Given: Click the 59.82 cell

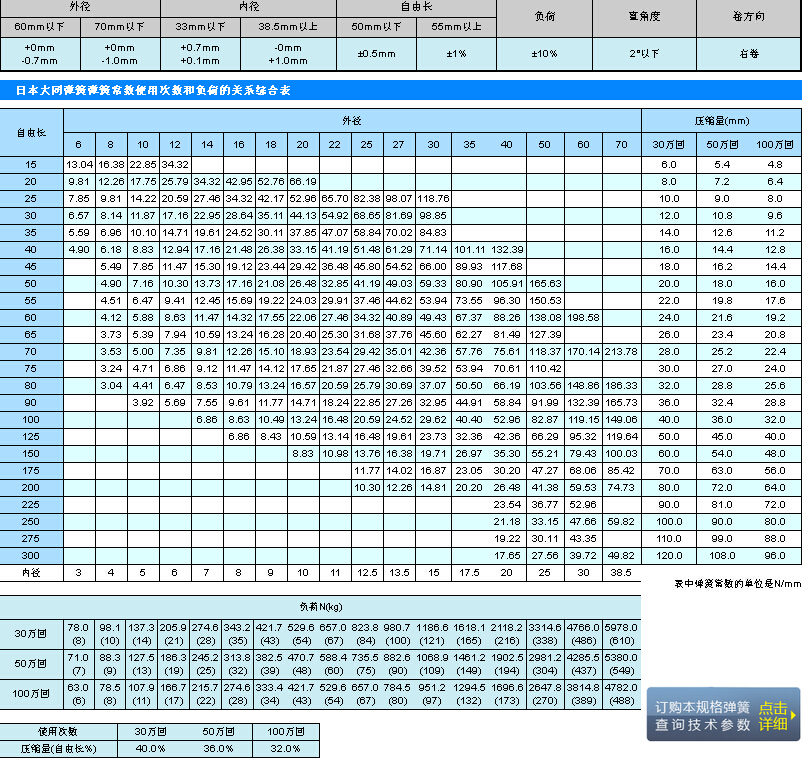Looking at the screenshot, I should click(621, 521).
